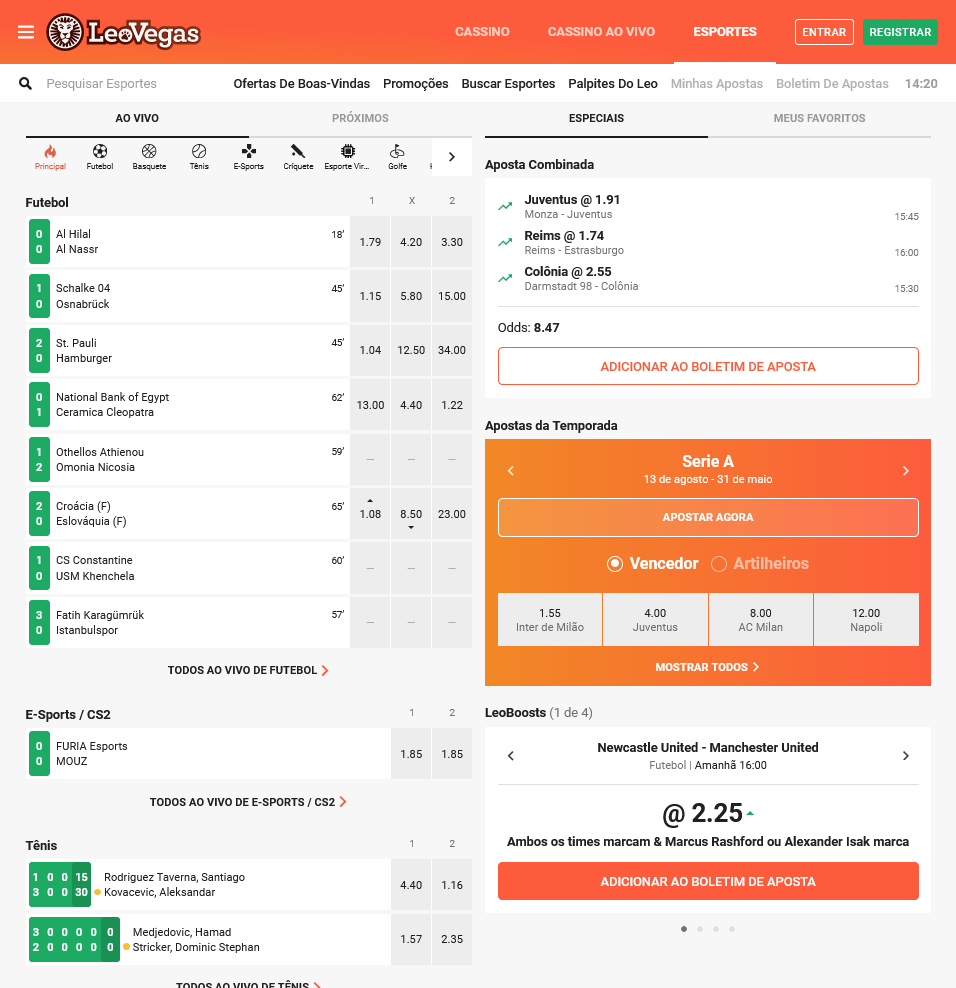Screen dimensions: 956x988
Task: Open Ofertas De Boas-Vindas
Action: (301, 83)
